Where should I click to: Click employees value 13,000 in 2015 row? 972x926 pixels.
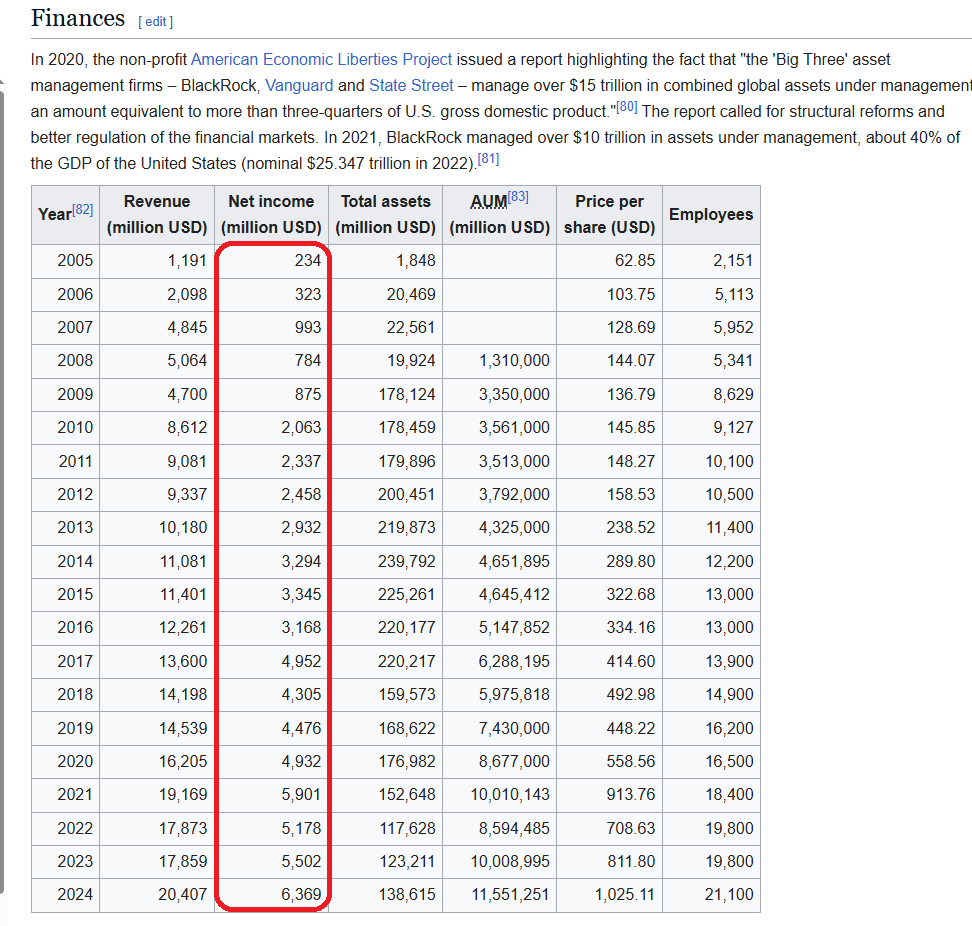pyautogui.click(x=730, y=594)
